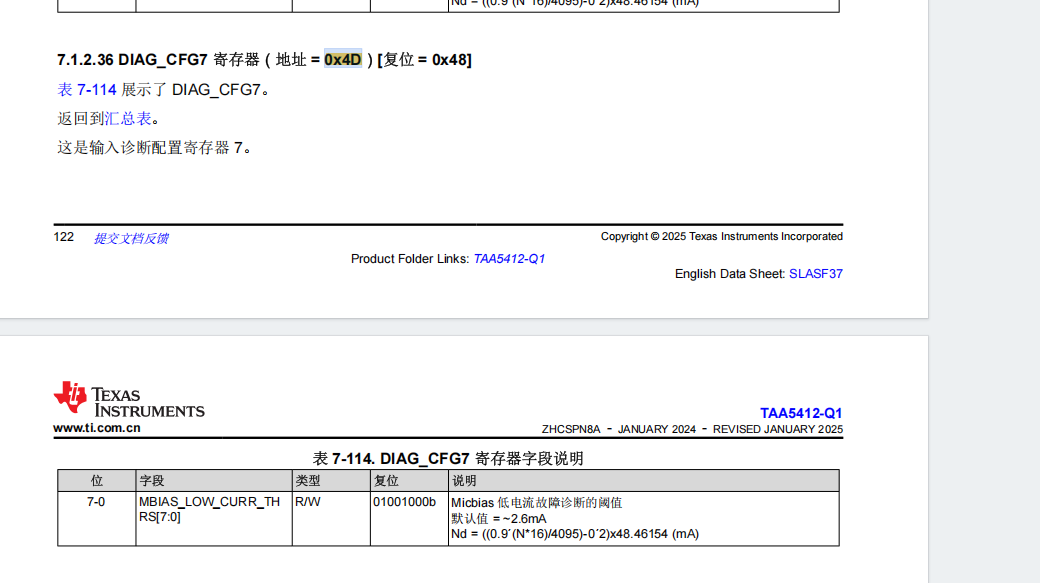1040x583 pixels.
Task: Open the TAA5412-Q1 product folder link
Action: [x=509, y=259]
